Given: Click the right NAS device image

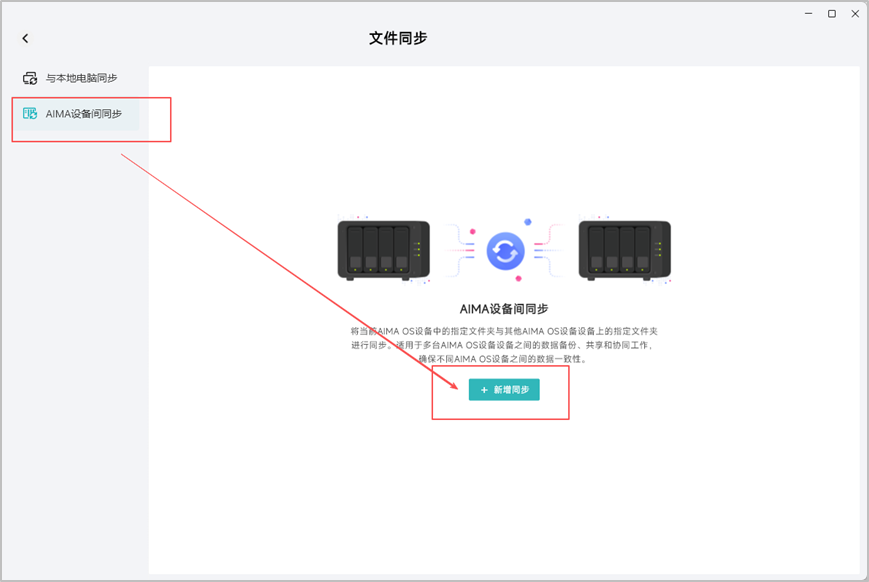Looking at the screenshot, I should (x=625, y=250).
